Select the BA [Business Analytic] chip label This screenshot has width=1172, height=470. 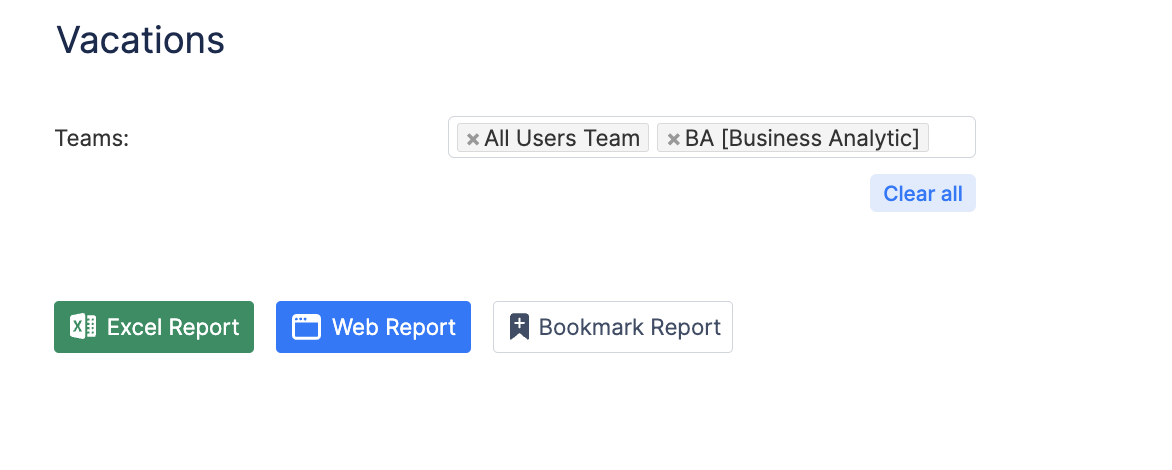[802, 138]
